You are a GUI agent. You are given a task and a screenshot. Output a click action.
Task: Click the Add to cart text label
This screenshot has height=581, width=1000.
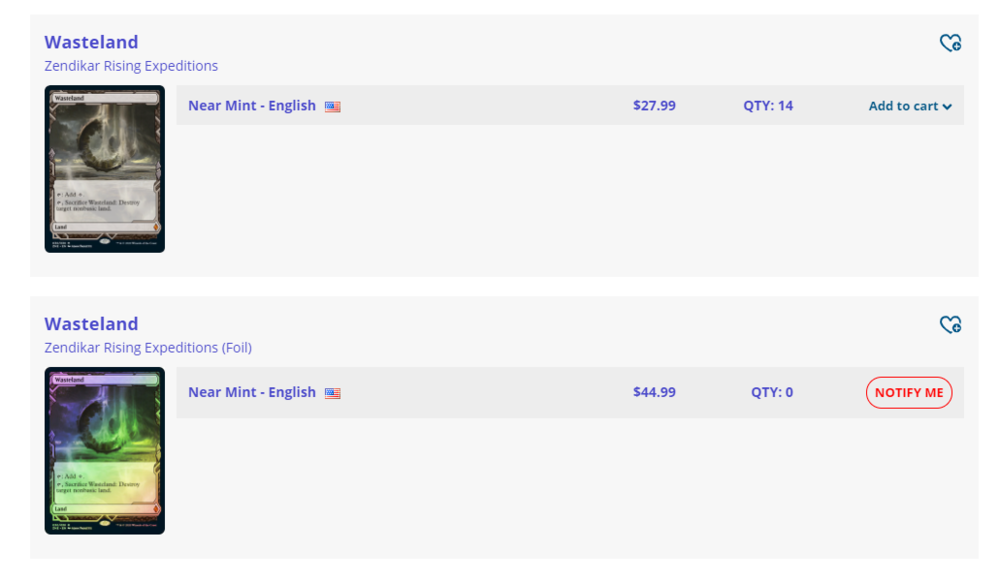pos(903,106)
